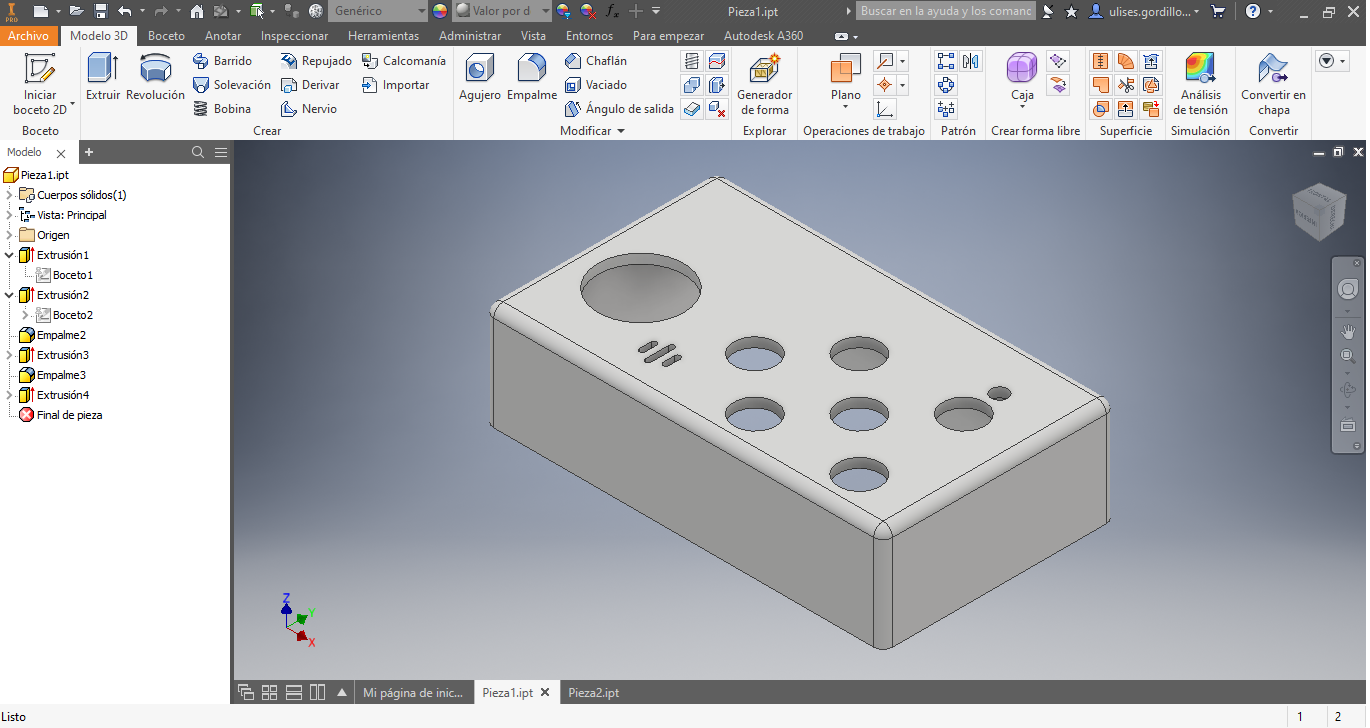Click the Bobina coil tool
The image size is (1370, 728).
(221, 109)
